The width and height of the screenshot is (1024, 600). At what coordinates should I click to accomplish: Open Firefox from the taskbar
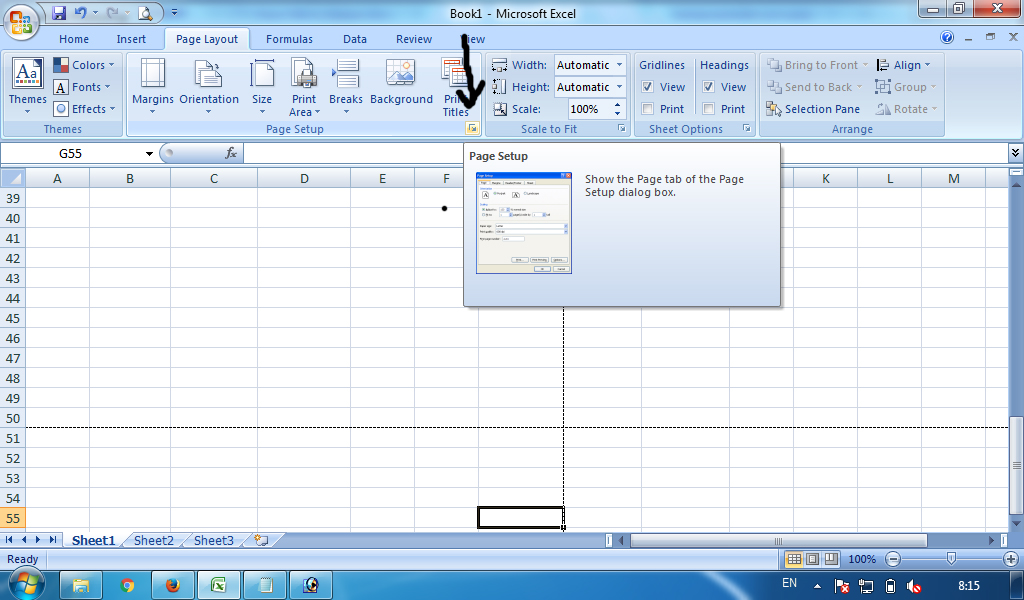(x=172, y=585)
